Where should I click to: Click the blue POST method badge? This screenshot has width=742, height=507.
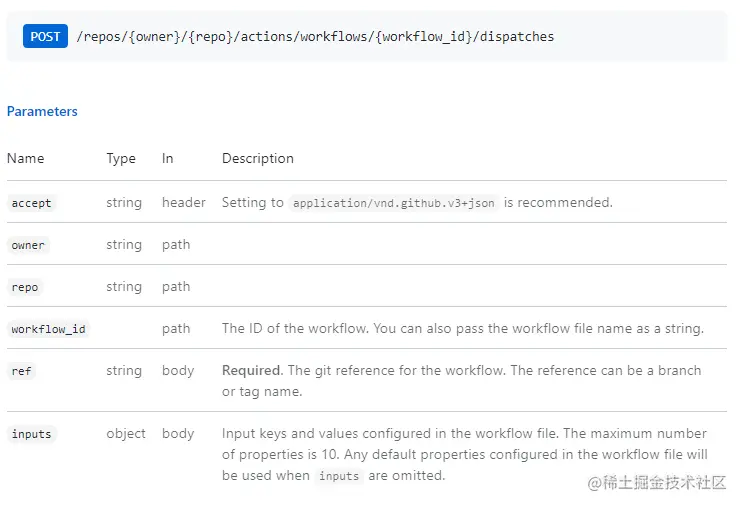tap(45, 37)
